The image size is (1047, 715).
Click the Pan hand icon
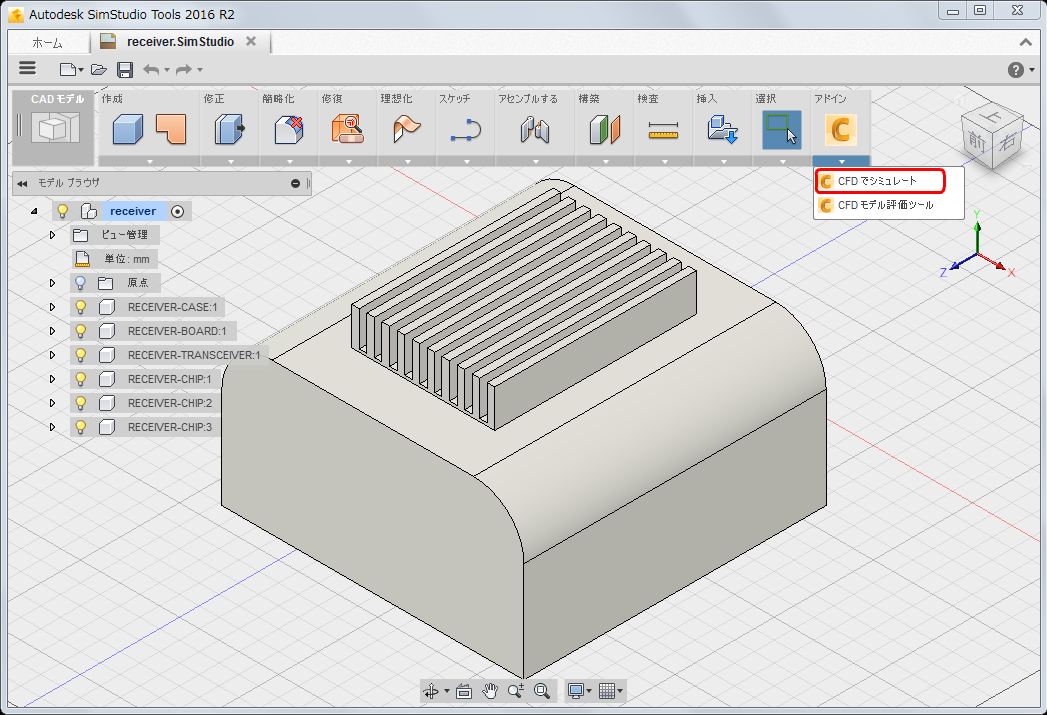[x=489, y=692]
